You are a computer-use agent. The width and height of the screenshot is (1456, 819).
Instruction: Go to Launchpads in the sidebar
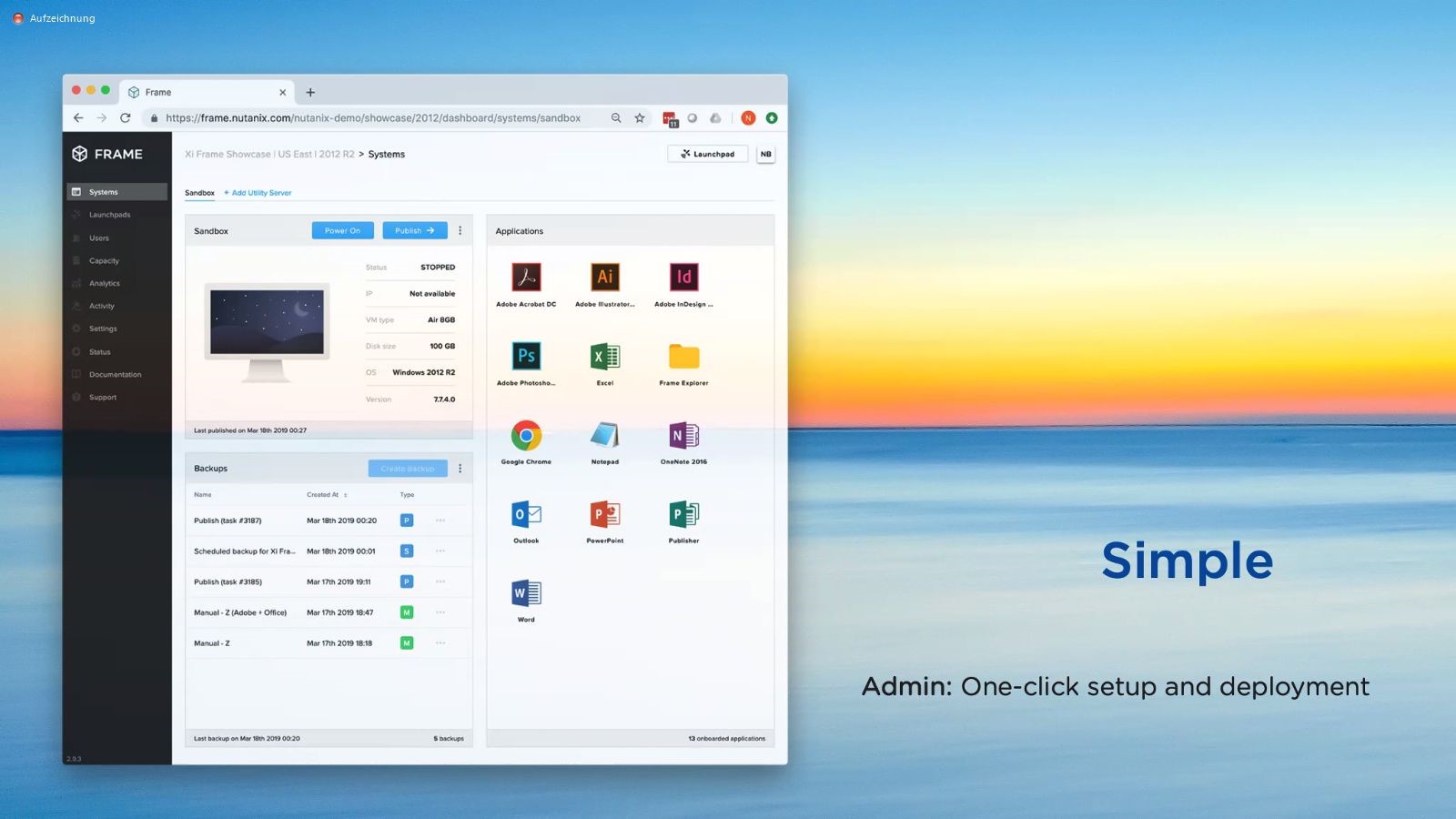pos(109,215)
